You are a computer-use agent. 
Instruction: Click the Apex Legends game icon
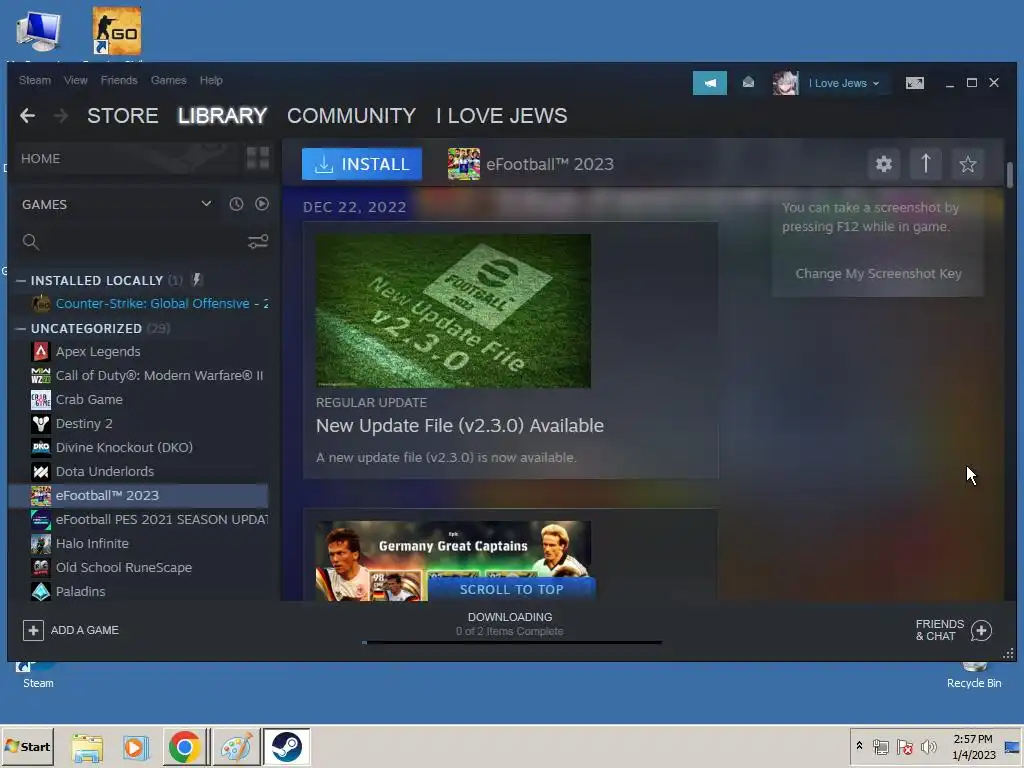pyautogui.click(x=40, y=352)
